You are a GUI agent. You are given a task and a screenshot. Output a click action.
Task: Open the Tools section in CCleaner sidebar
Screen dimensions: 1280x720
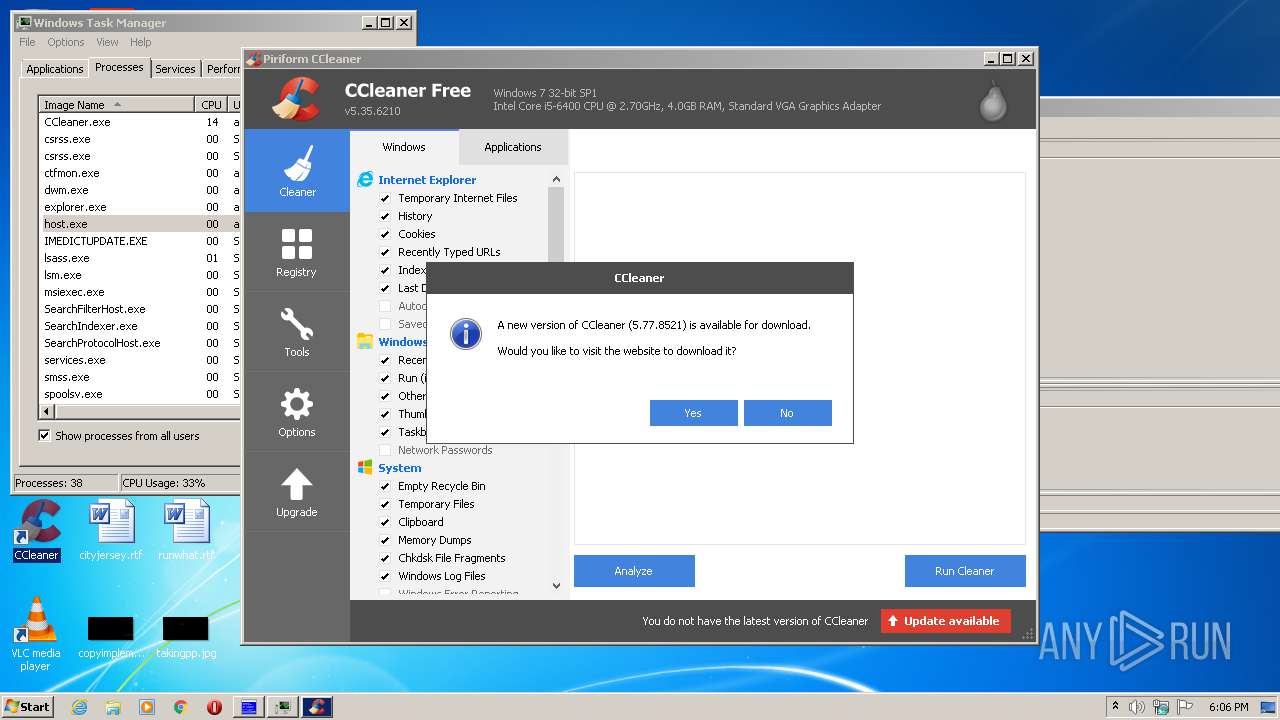tap(297, 331)
